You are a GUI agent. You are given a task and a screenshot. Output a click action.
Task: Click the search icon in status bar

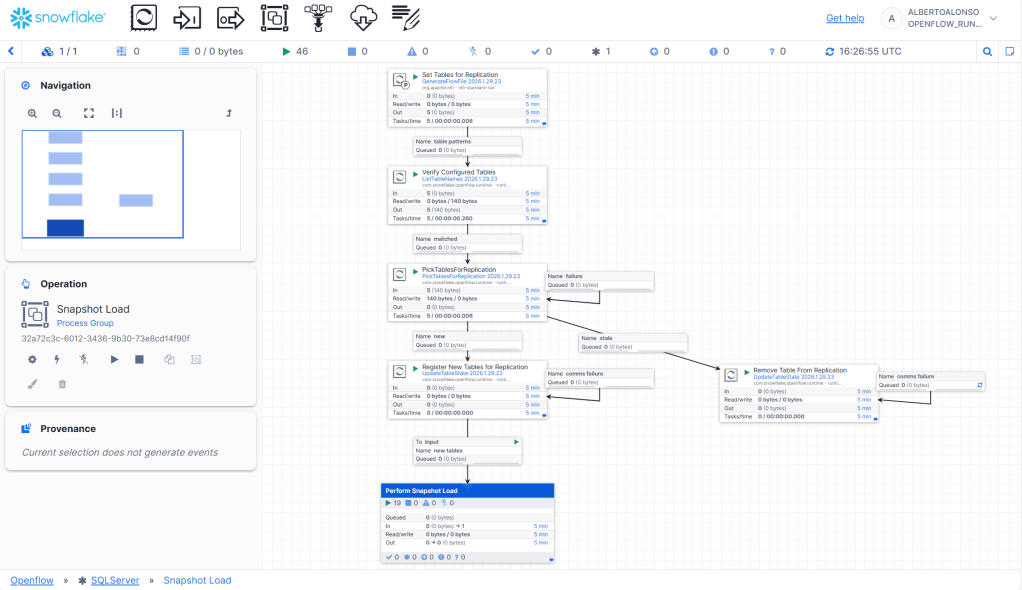pos(987,51)
